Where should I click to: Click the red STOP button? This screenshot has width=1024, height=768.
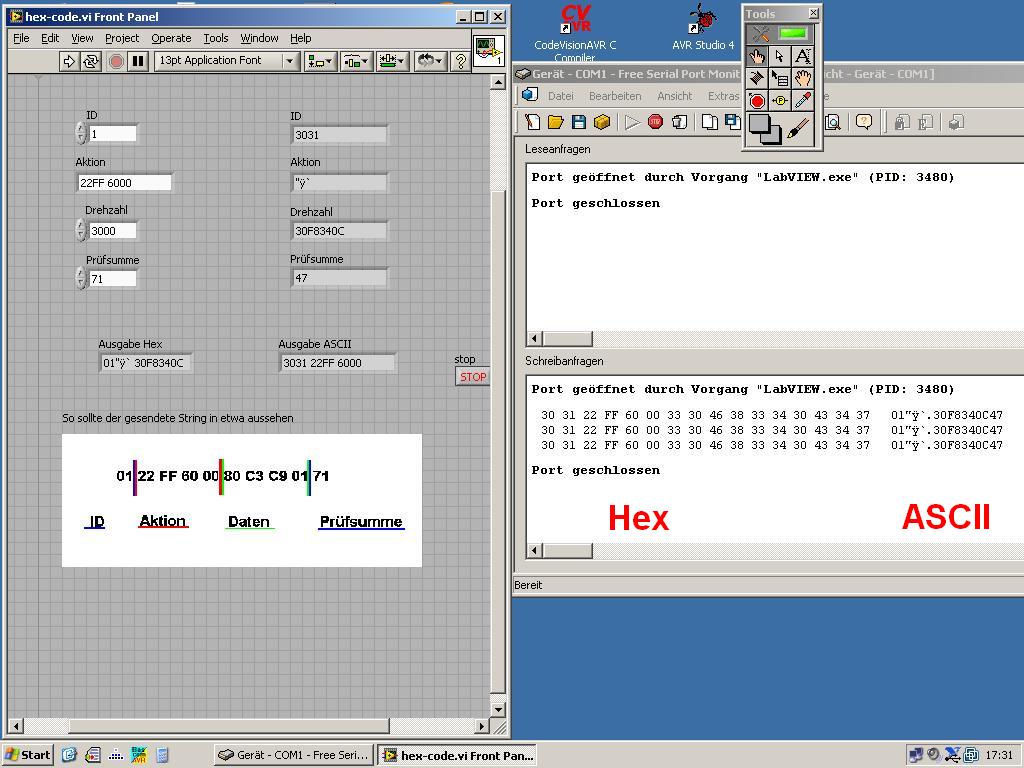click(x=472, y=377)
